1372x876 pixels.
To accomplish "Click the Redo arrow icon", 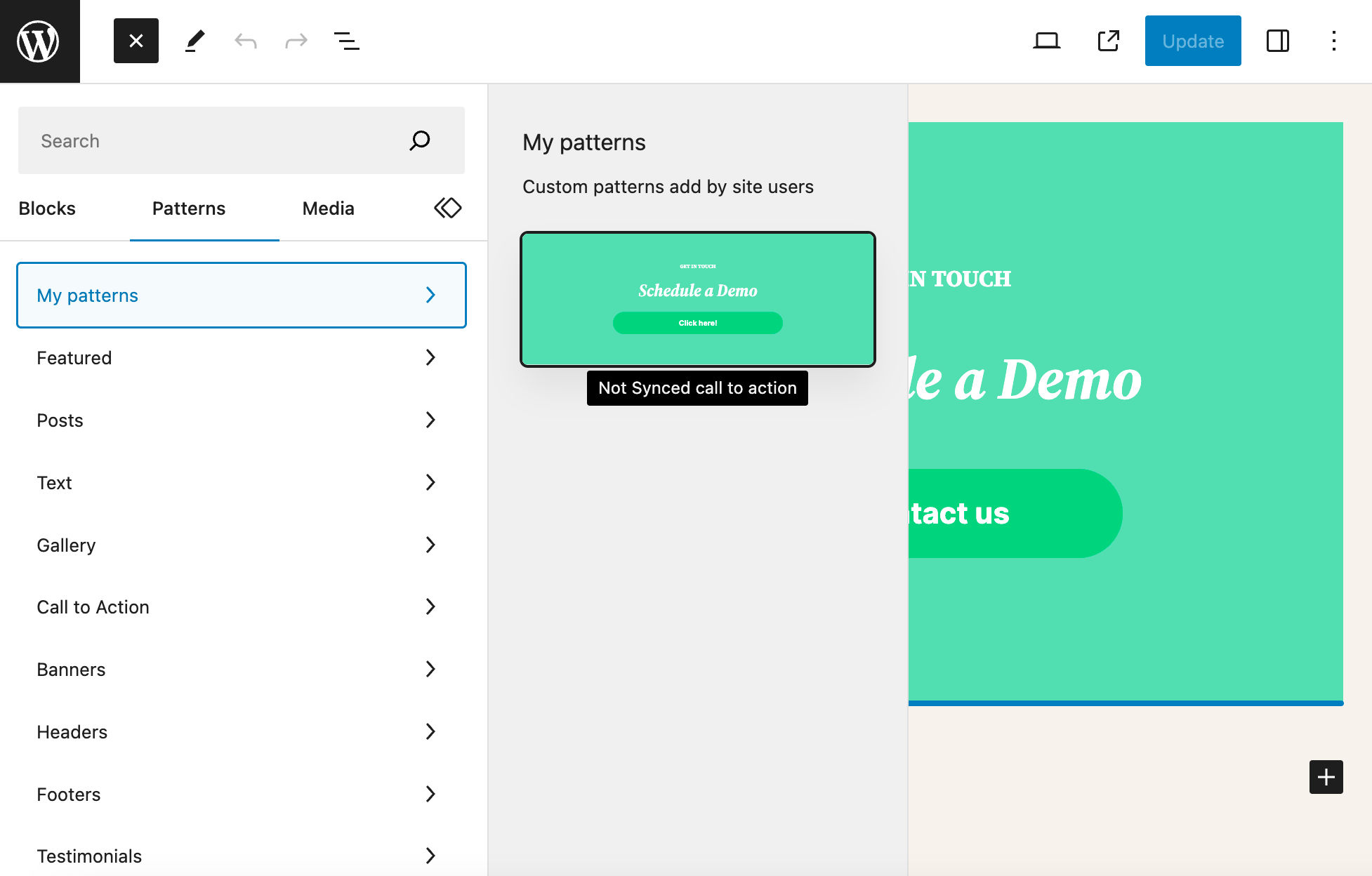I will click(296, 41).
